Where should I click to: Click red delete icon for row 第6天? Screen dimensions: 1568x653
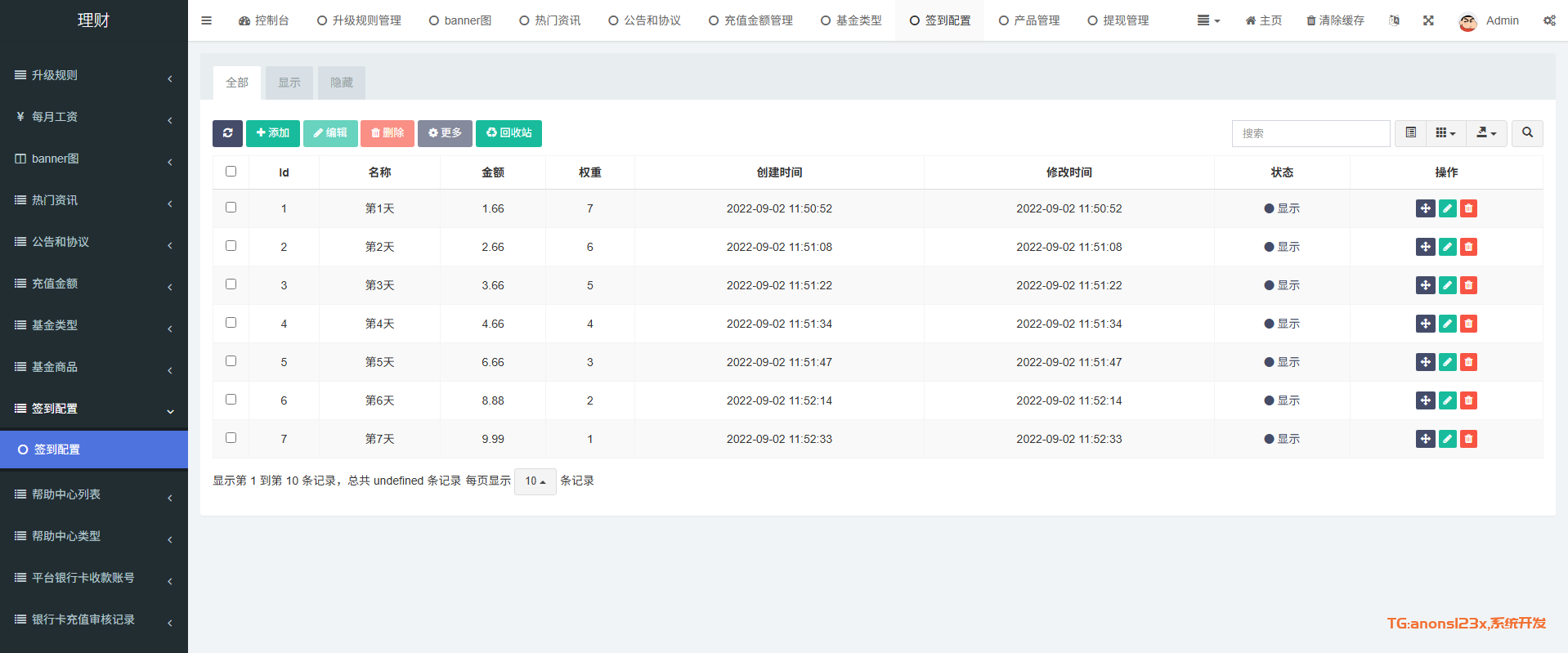coord(1468,400)
